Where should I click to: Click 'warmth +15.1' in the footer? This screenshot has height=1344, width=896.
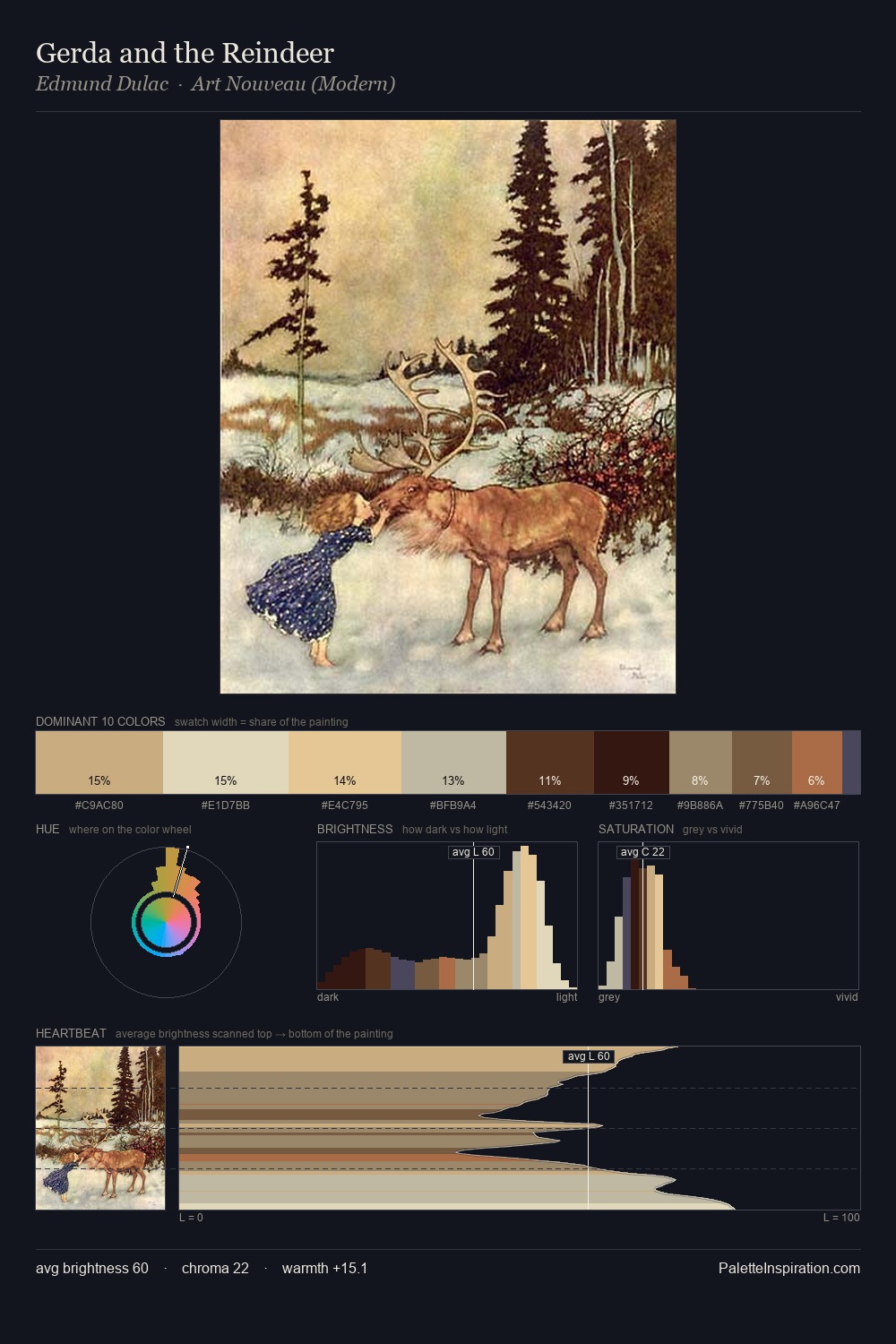click(x=324, y=1268)
